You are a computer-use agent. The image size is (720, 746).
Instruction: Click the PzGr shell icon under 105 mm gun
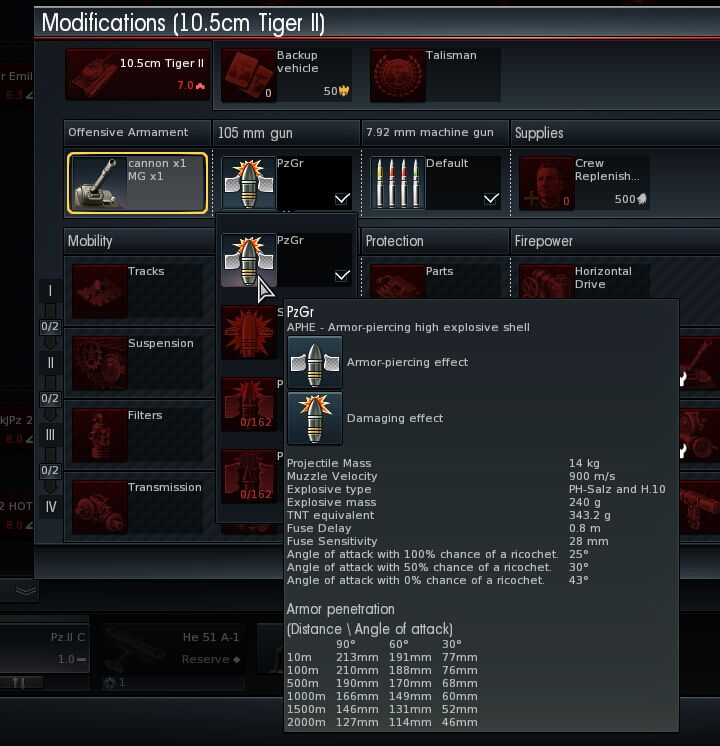[x=249, y=183]
